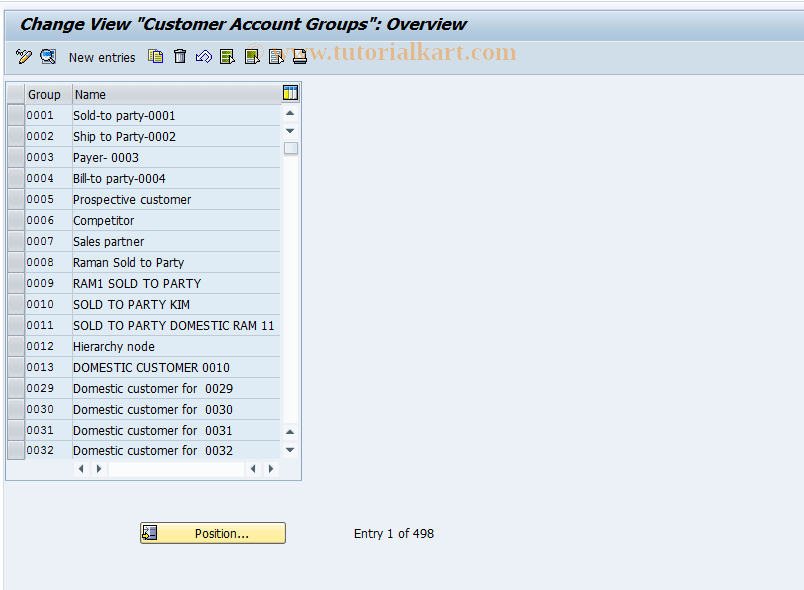Click the 'RAM1 SOLD TO PARTY' field
The height and width of the screenshot is (590, 804).
click(x=176, y=283)
